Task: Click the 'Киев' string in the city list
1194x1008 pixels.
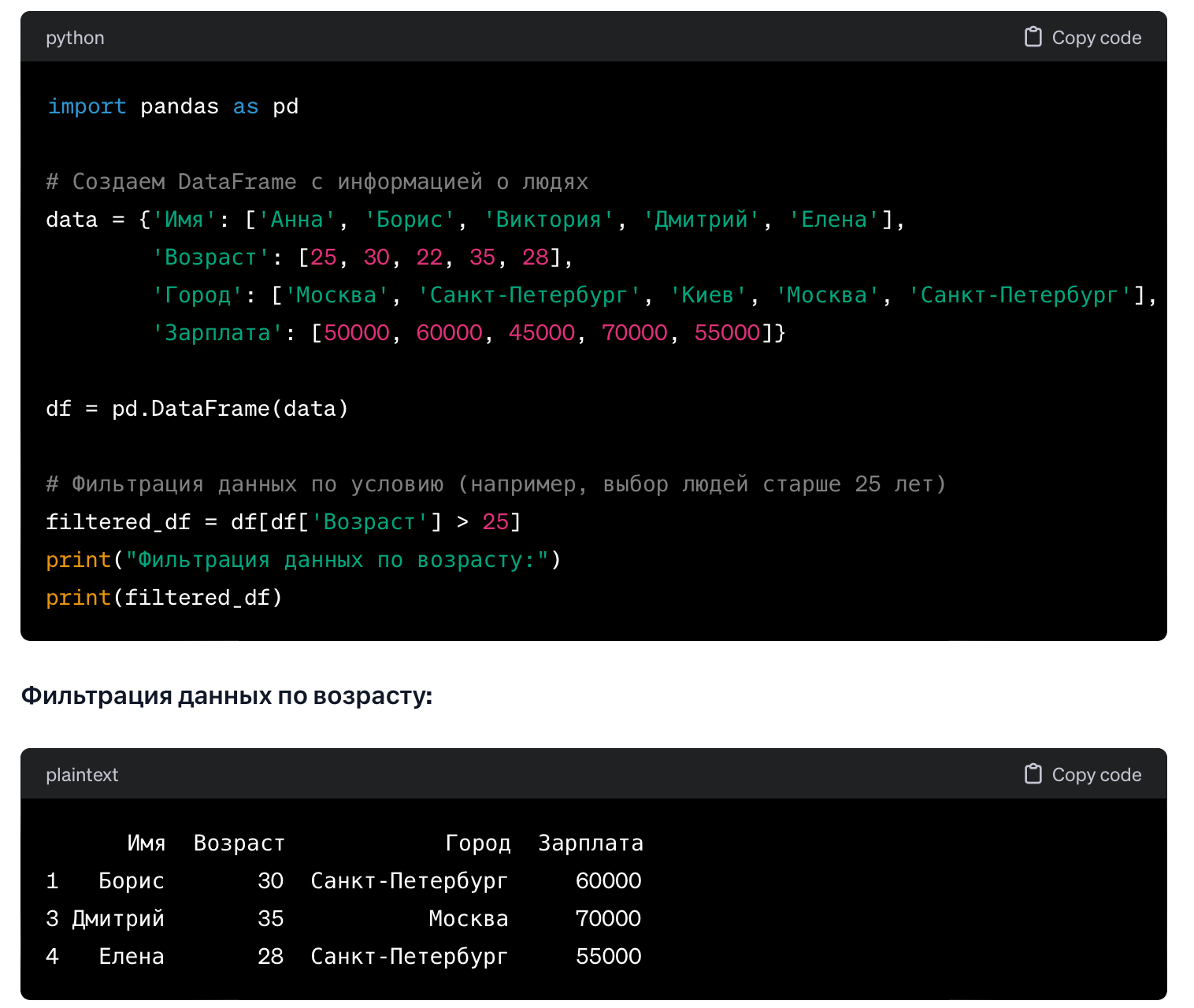Action: coord(707,295)
